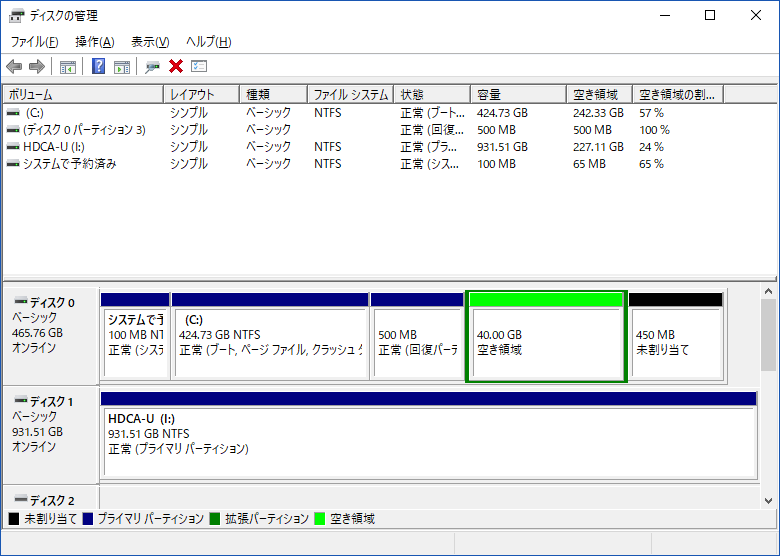Viewport: 780px width, 556px height.
Task: Click the Disk Management title bar icon
Action: tap(16, 16)
